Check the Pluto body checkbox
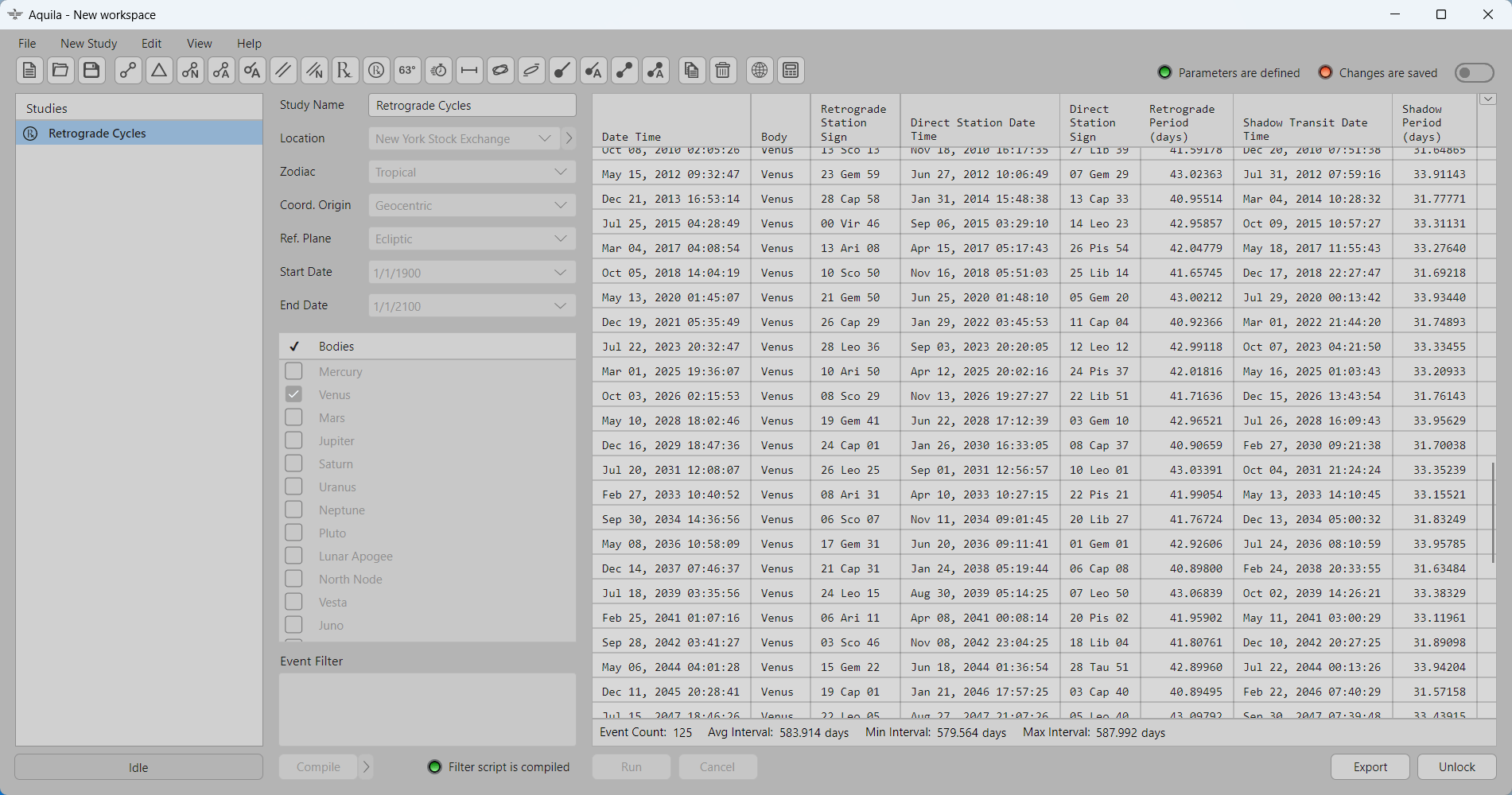Viewport: 1512px width, 795px height. coord(293,533)
